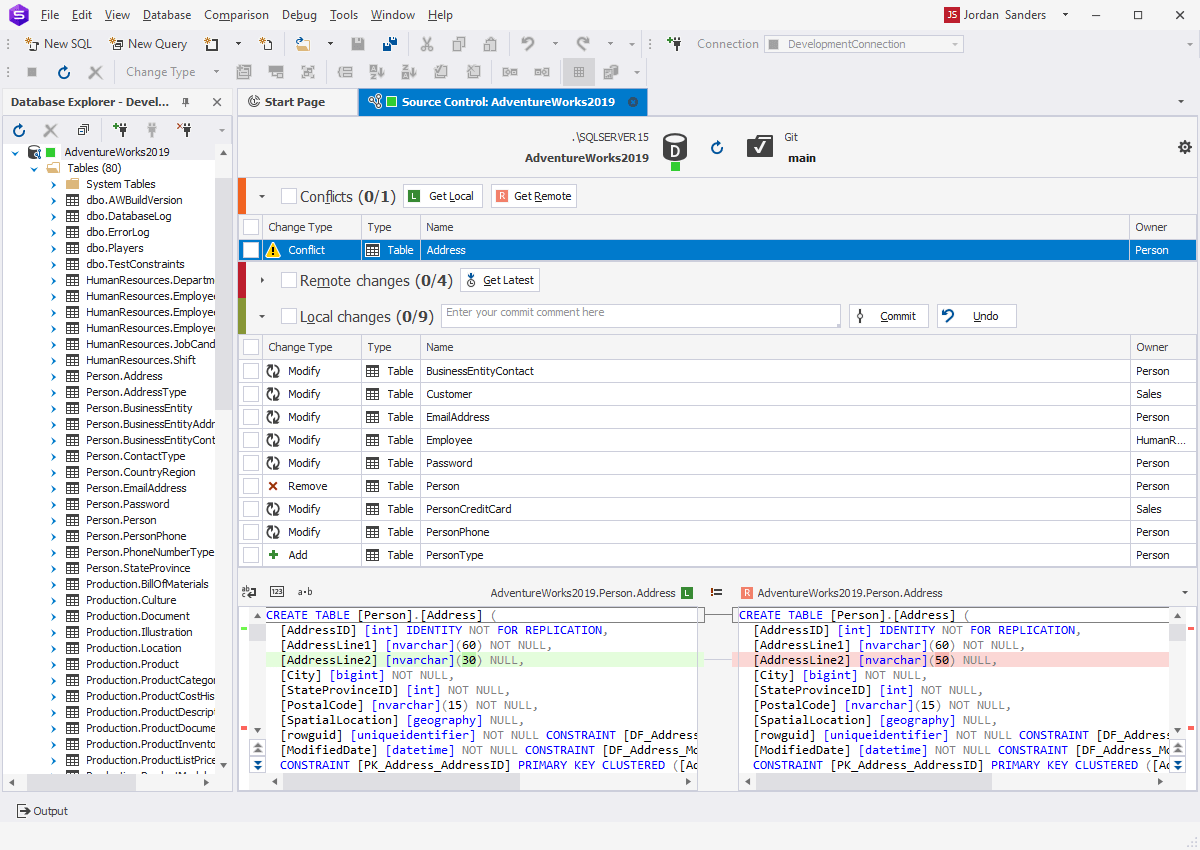Screen dimensions: 1200x850
Task: Expand the Remote changes section
Action: 262,280
